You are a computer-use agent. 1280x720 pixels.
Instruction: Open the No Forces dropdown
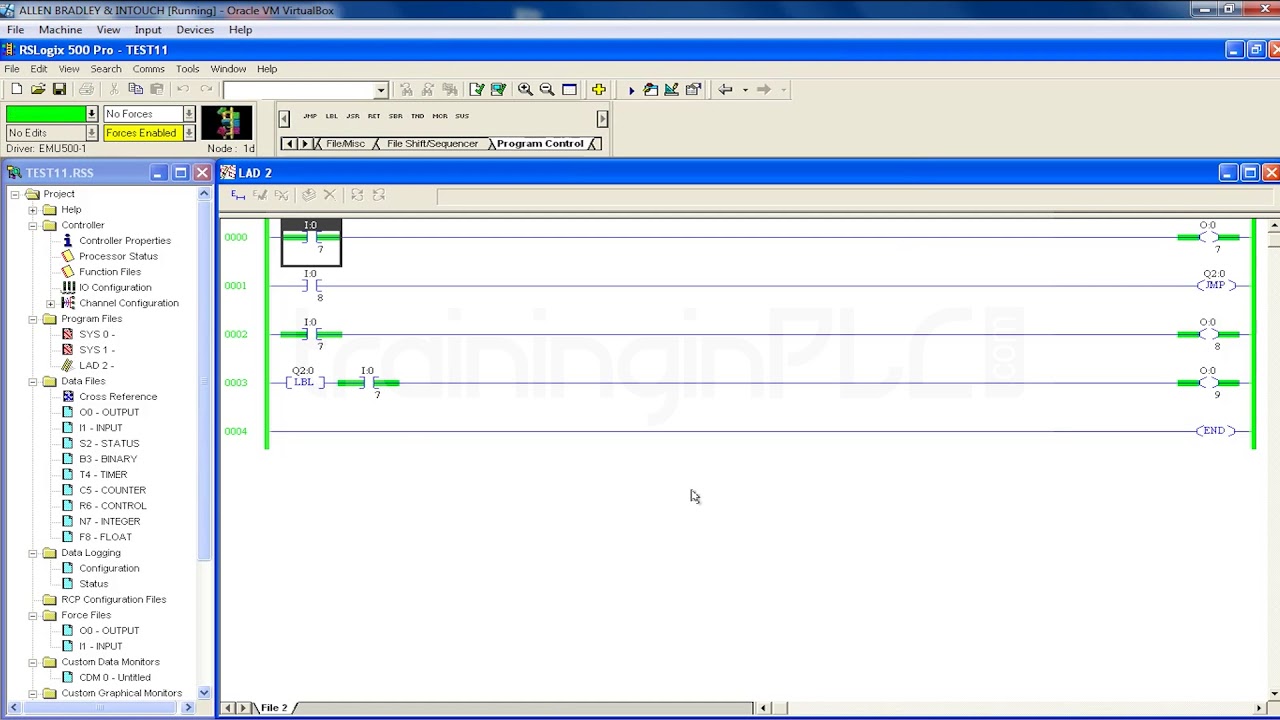coord(189,114)
